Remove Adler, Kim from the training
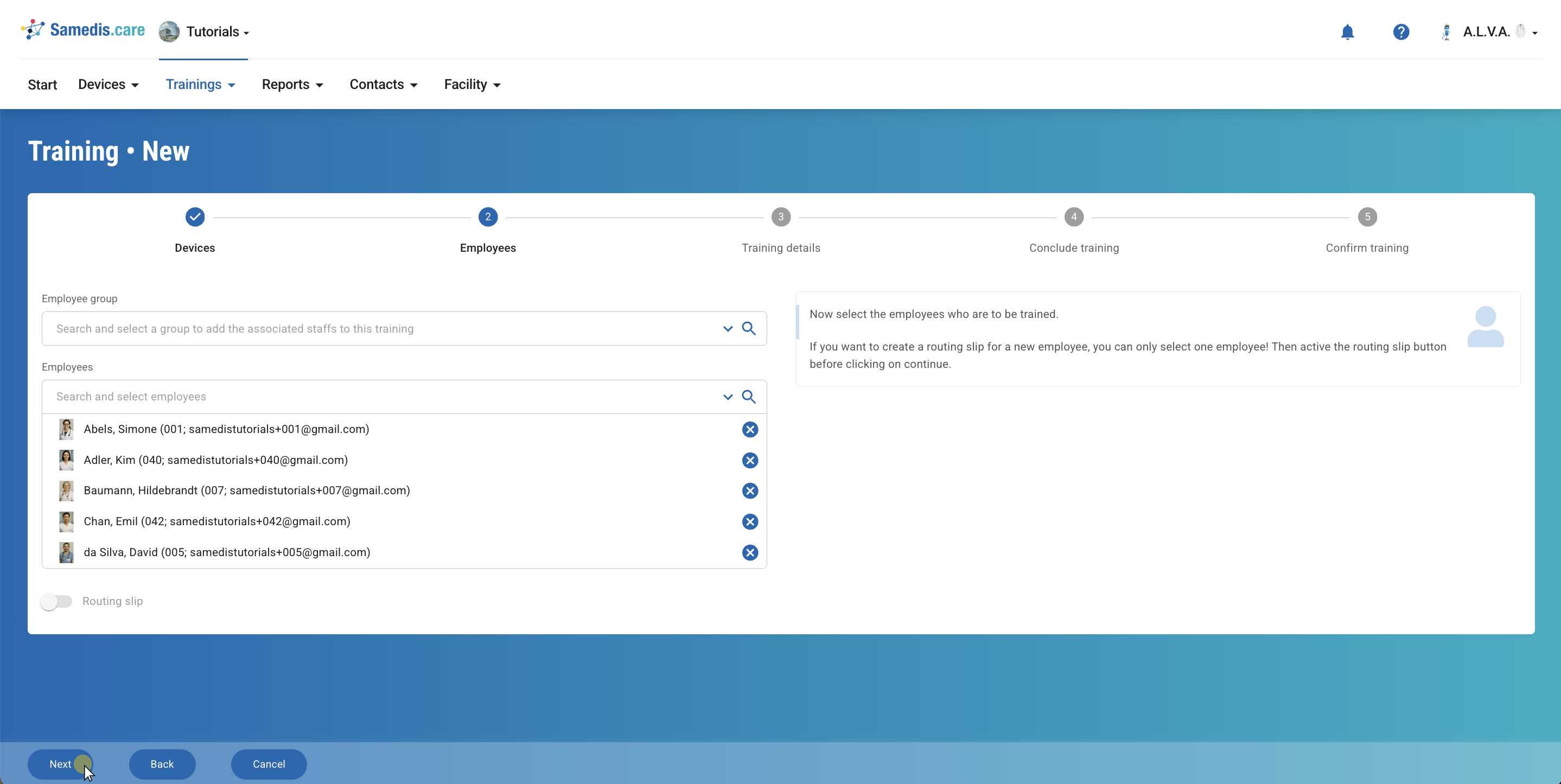 pos(750,461)
